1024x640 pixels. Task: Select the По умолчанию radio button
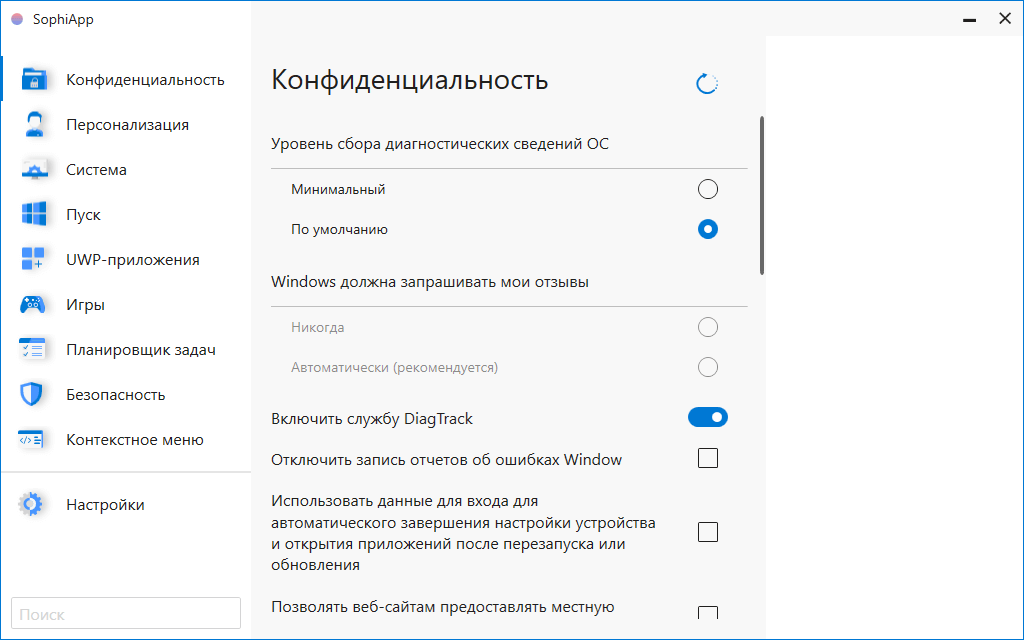click(708, 228)
